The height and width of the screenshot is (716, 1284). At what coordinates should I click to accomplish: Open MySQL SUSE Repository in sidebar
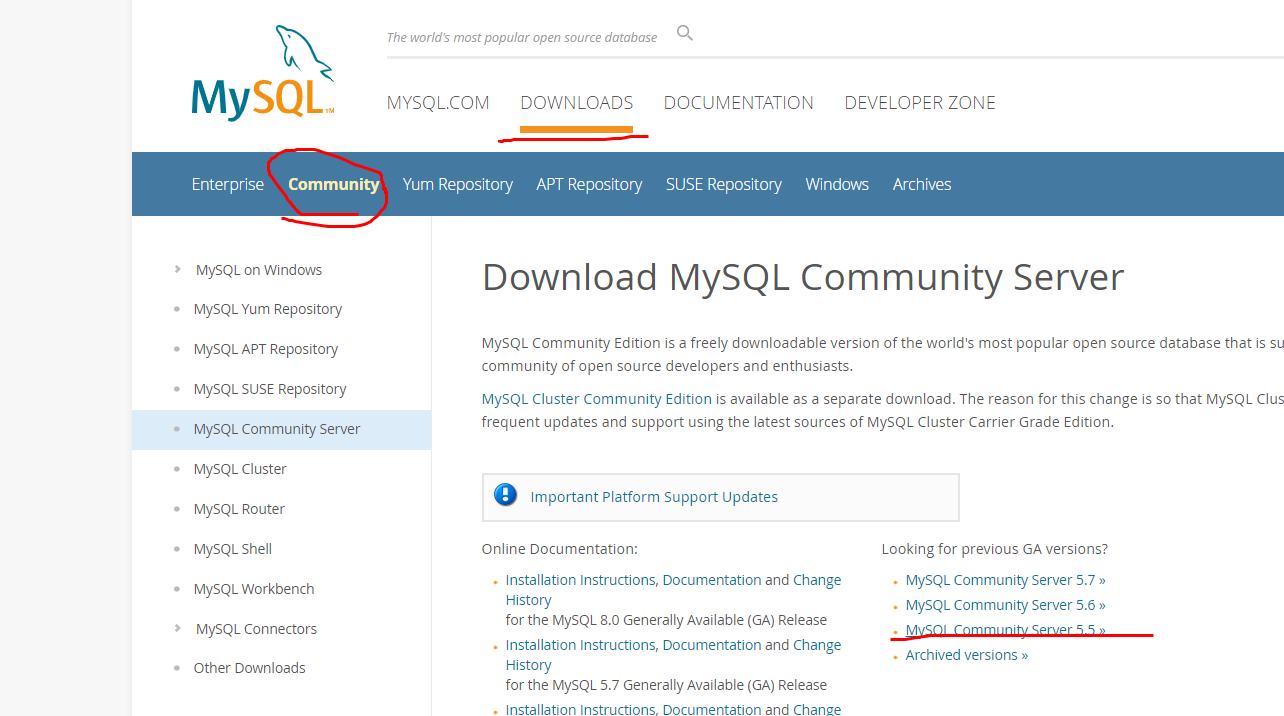270,389
